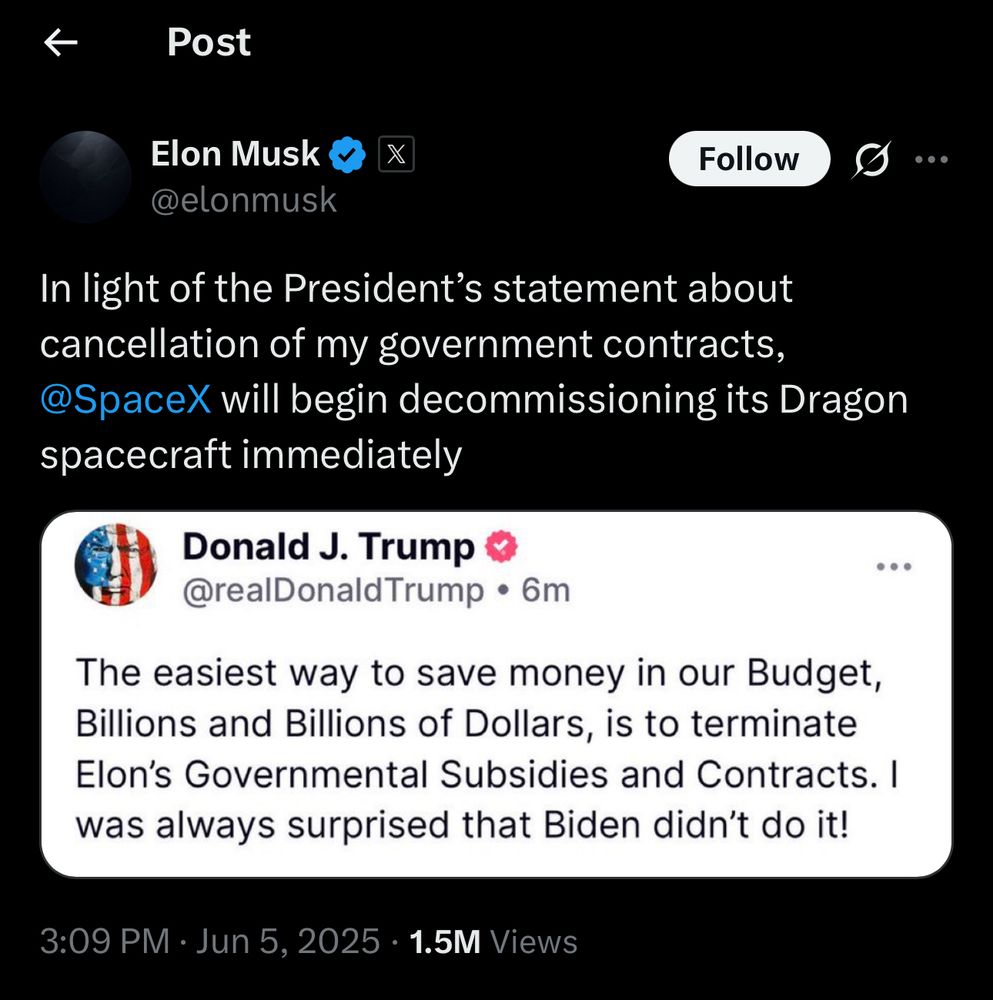Open the quoted post's body text
The image size is (993, 1000).
[480, 746]
